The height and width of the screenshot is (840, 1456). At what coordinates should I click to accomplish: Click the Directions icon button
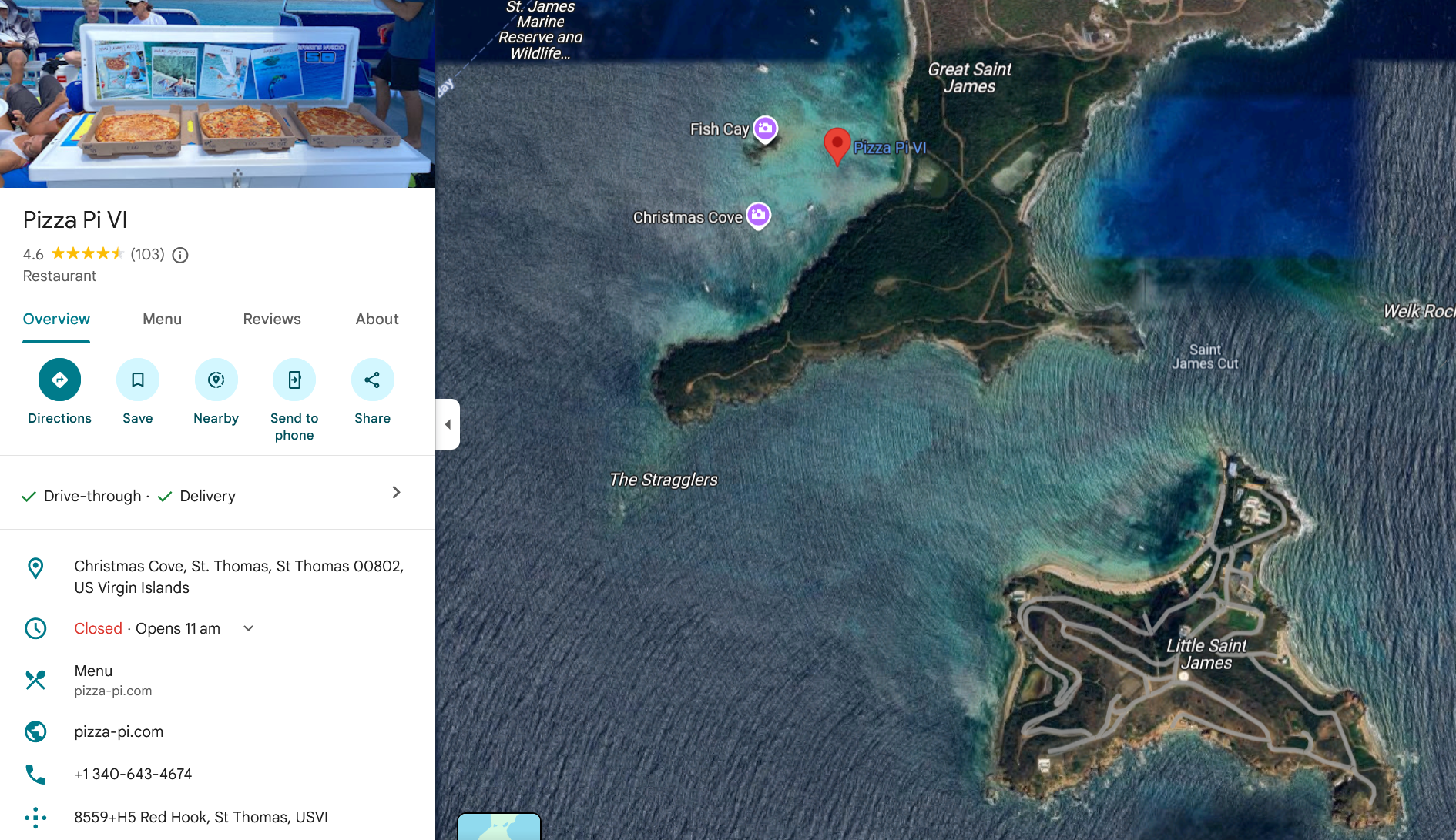point(59,380)
